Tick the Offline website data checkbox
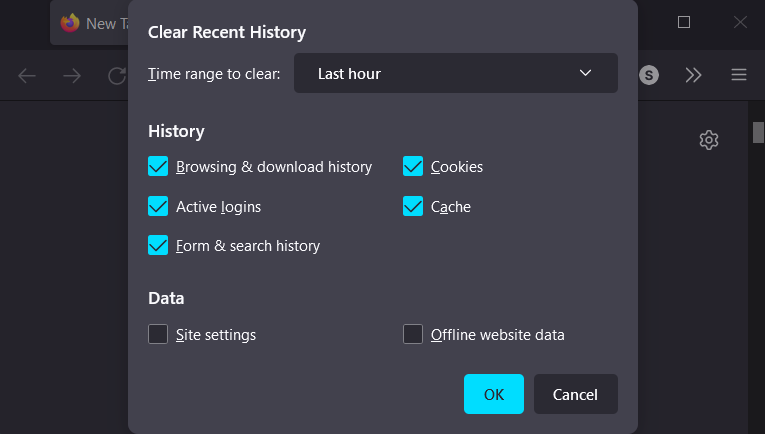The image size is (765, 434). click(x=413, y=334)
